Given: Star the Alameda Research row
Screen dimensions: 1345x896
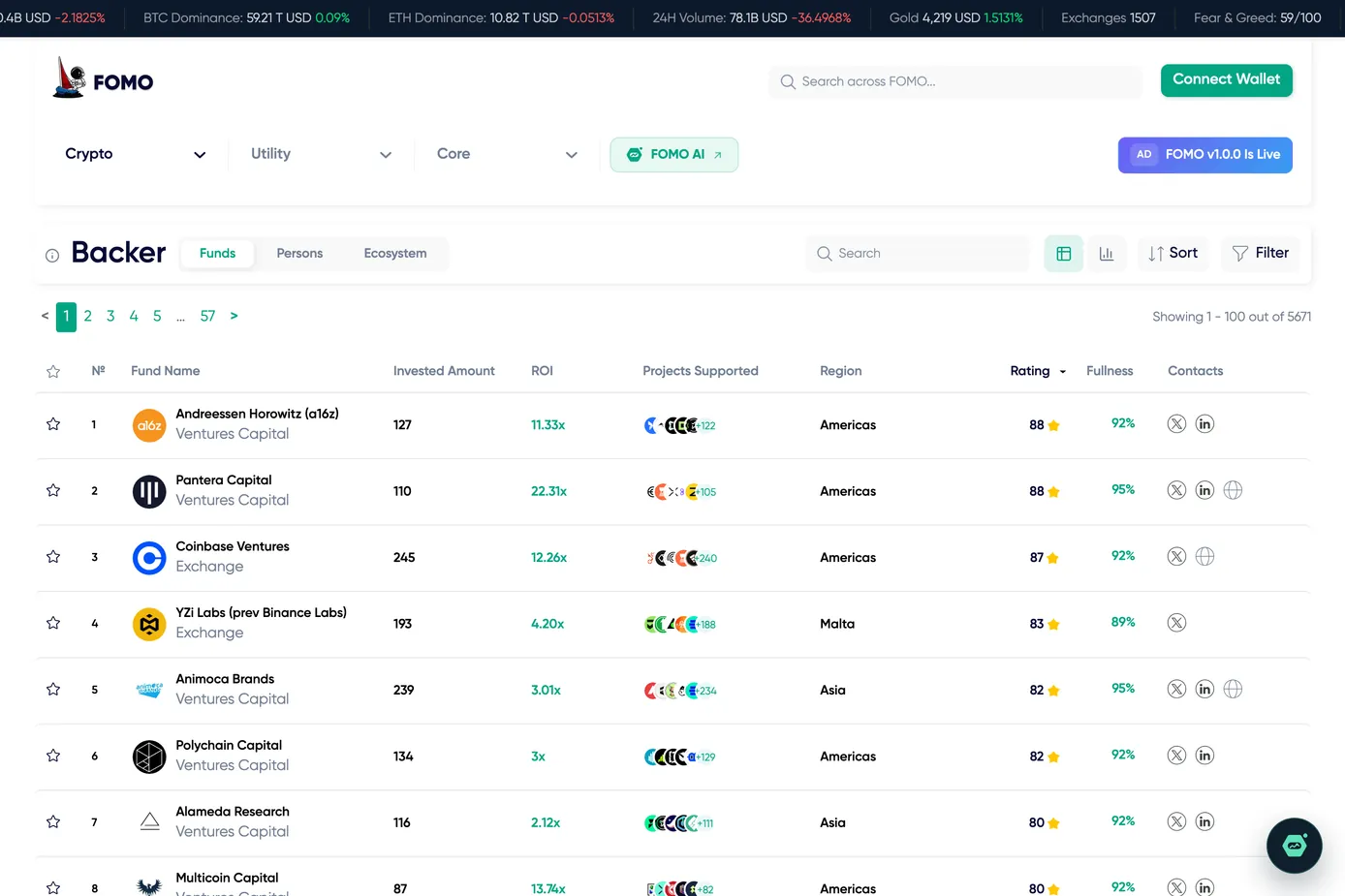Looking at the screenshot, I should (x=53, y=822).
